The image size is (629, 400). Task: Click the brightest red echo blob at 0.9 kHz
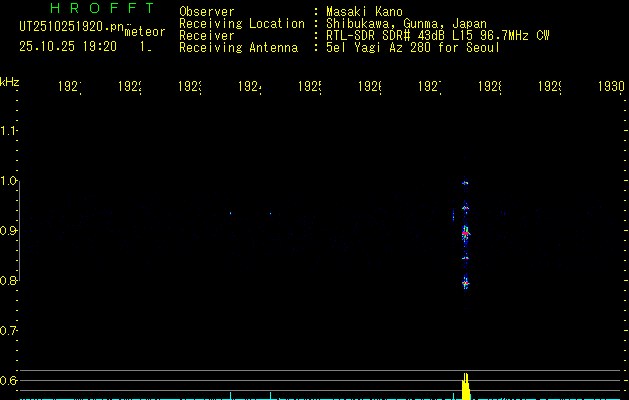465,233
